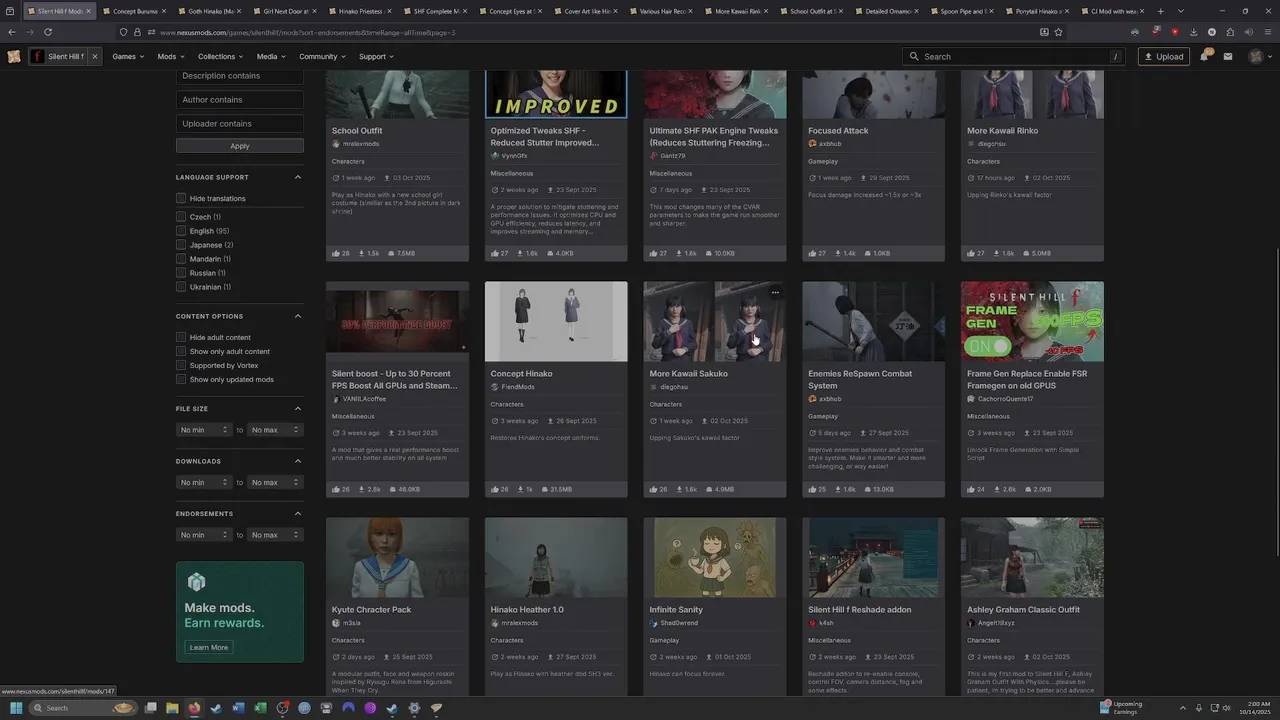Click the browser back arrow
Image resolution: width=1280 pixels, height=720 pixels.
click(x=12, y=32)
